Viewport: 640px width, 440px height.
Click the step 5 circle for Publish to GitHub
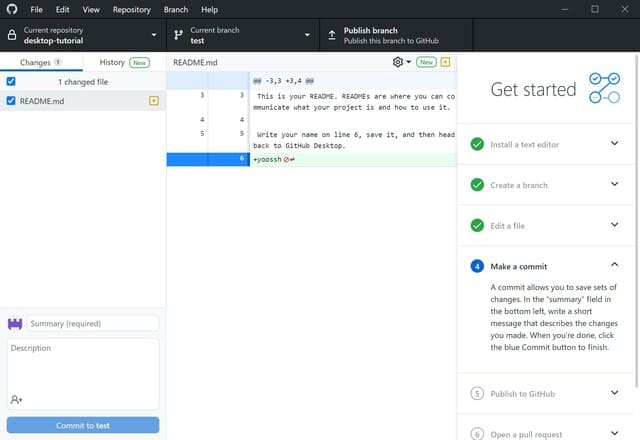(x=477, y=394)
